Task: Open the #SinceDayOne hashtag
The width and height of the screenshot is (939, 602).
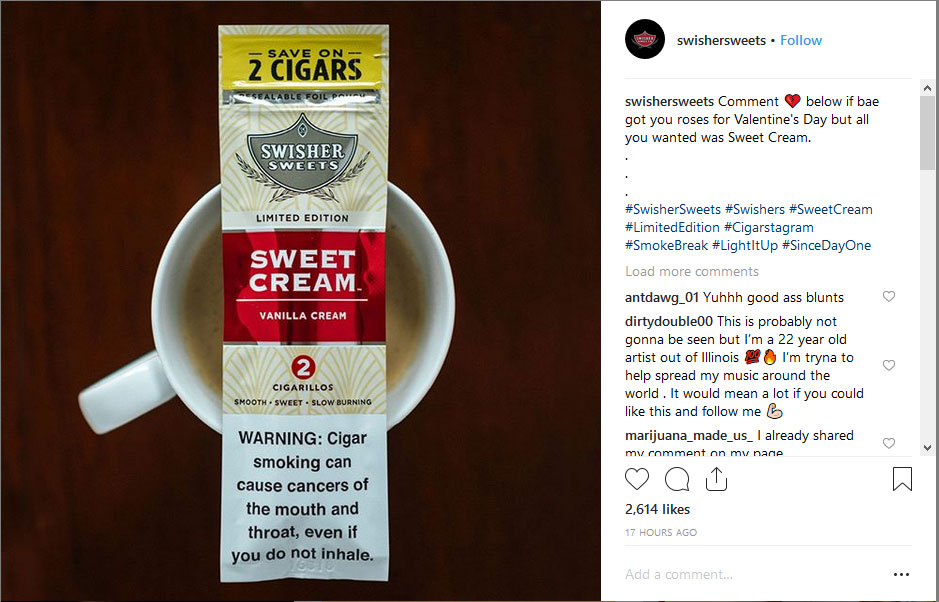Action: pyautogui.click(x=826, y=245)
